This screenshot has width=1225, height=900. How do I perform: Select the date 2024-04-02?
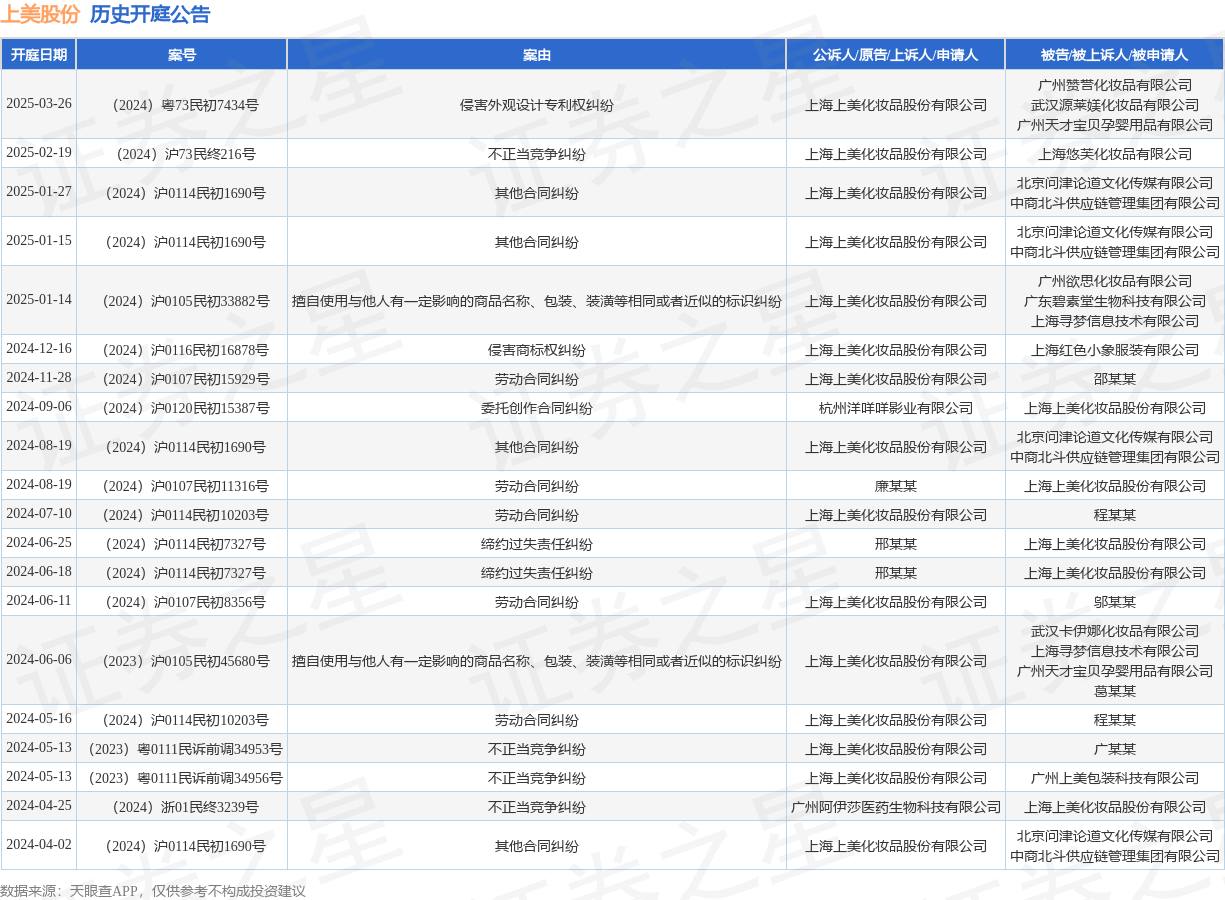pos(39,845)
